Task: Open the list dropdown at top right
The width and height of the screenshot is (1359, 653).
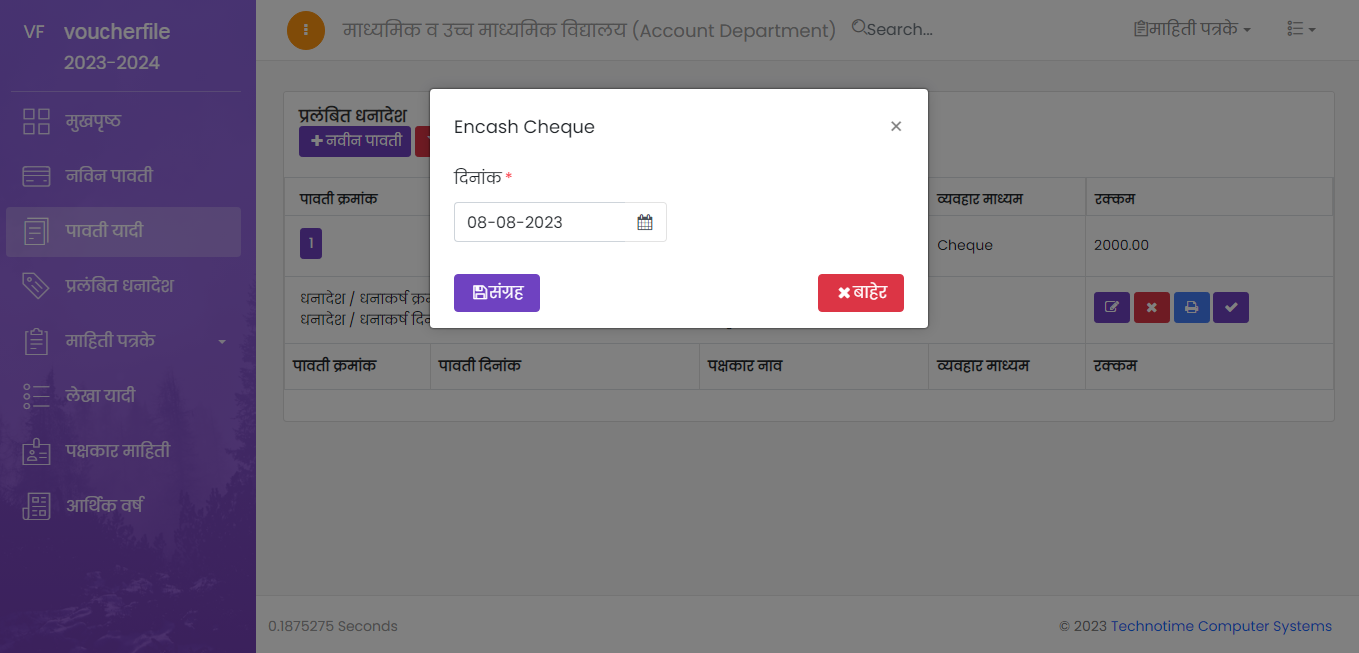Action: (x=1301, y=29)
